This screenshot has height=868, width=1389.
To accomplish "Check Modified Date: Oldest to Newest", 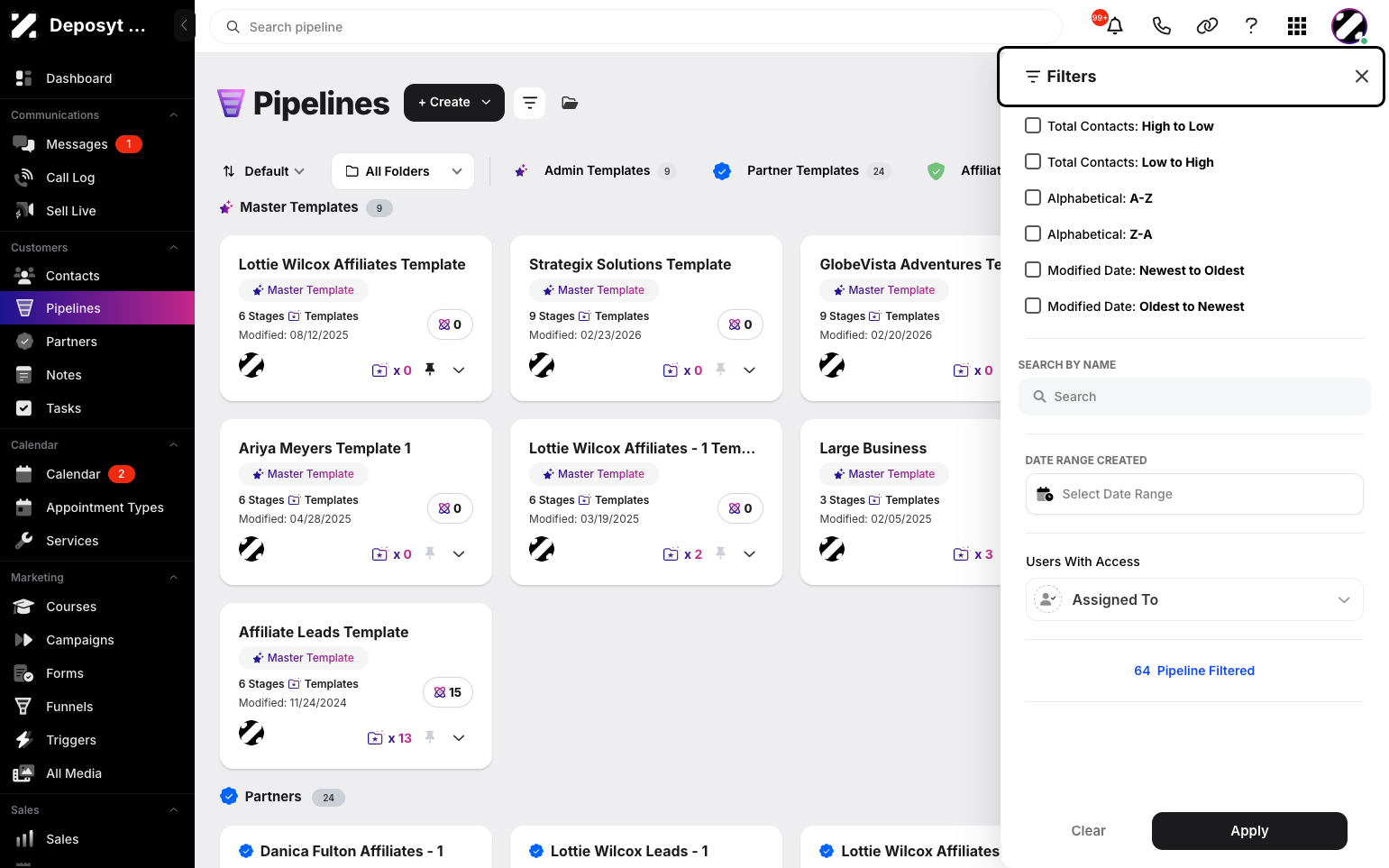I will pos(1033,306).
